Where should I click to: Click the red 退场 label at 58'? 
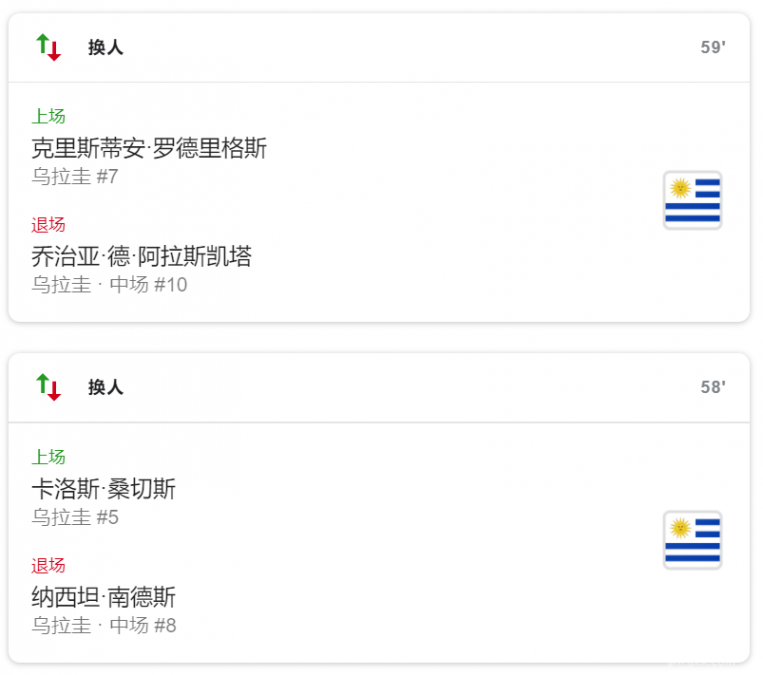(48, 565)
